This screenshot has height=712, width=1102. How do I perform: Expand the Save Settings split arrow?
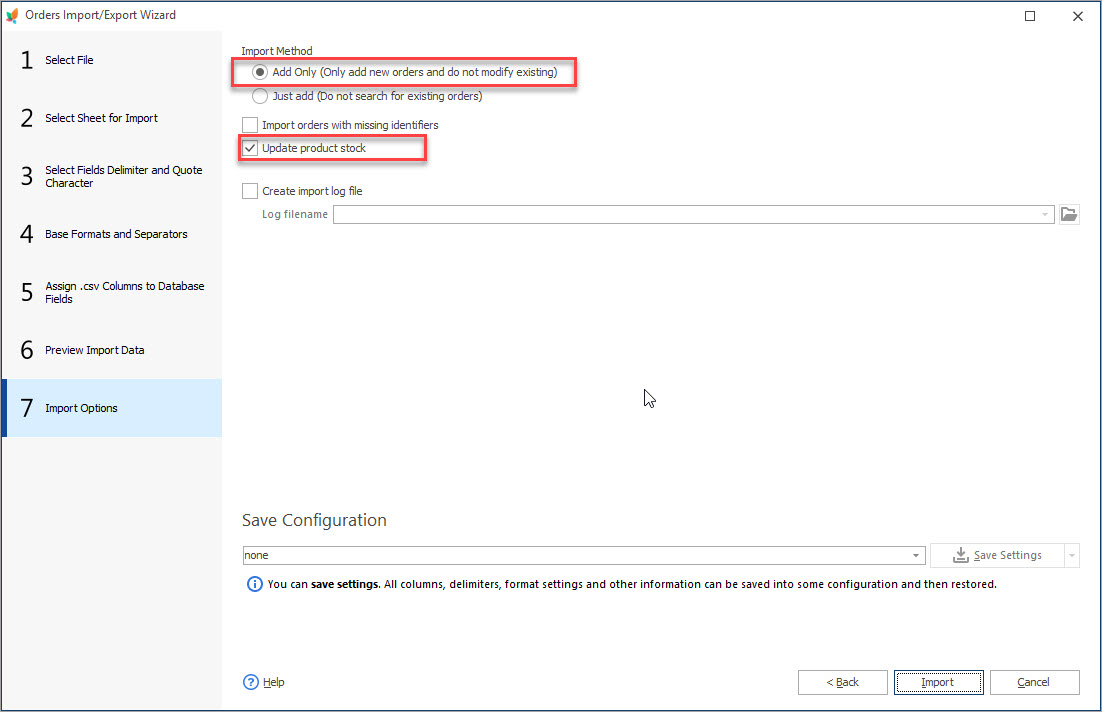coord(1072,555)
